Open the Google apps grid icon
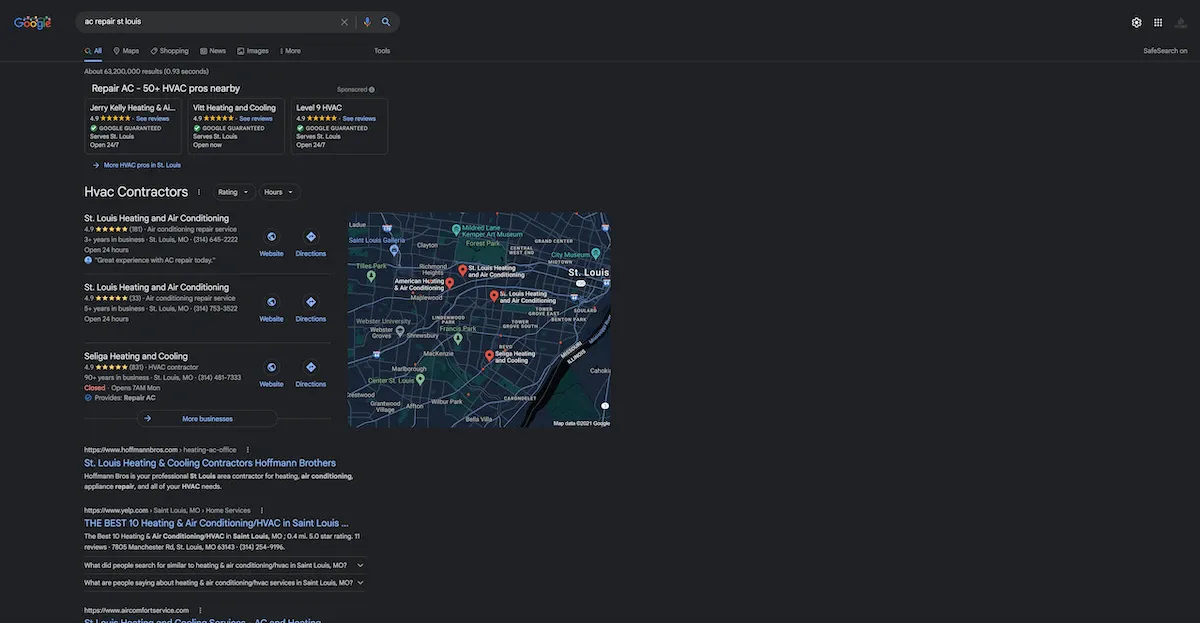The width and height of the screenshot is (1200, 623). (x=1158, y=22)
